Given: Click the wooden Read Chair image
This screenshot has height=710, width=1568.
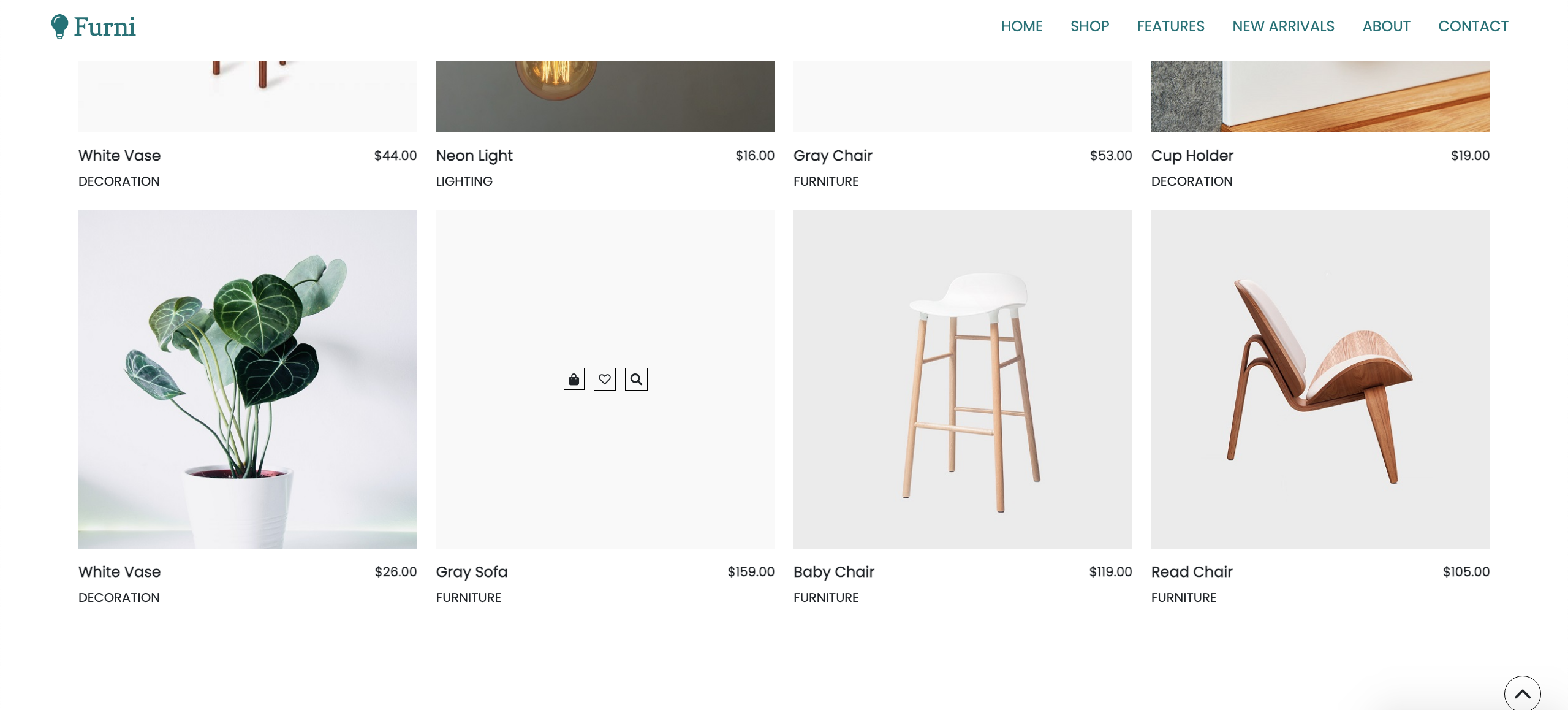Looking at the screenshot, I should [1320, 379].
